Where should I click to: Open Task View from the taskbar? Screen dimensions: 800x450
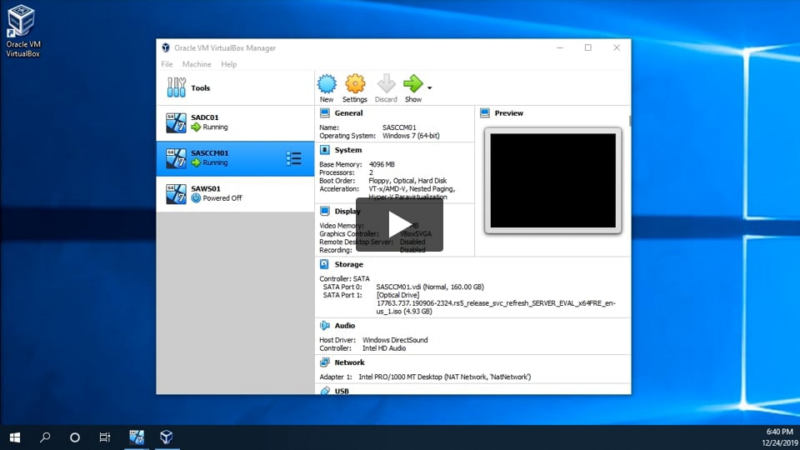tap(104, 437)
